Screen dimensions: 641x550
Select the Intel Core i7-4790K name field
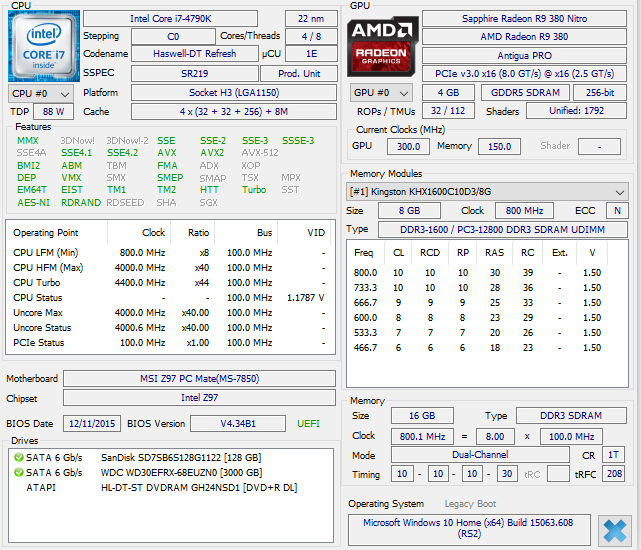click(170, 19)
